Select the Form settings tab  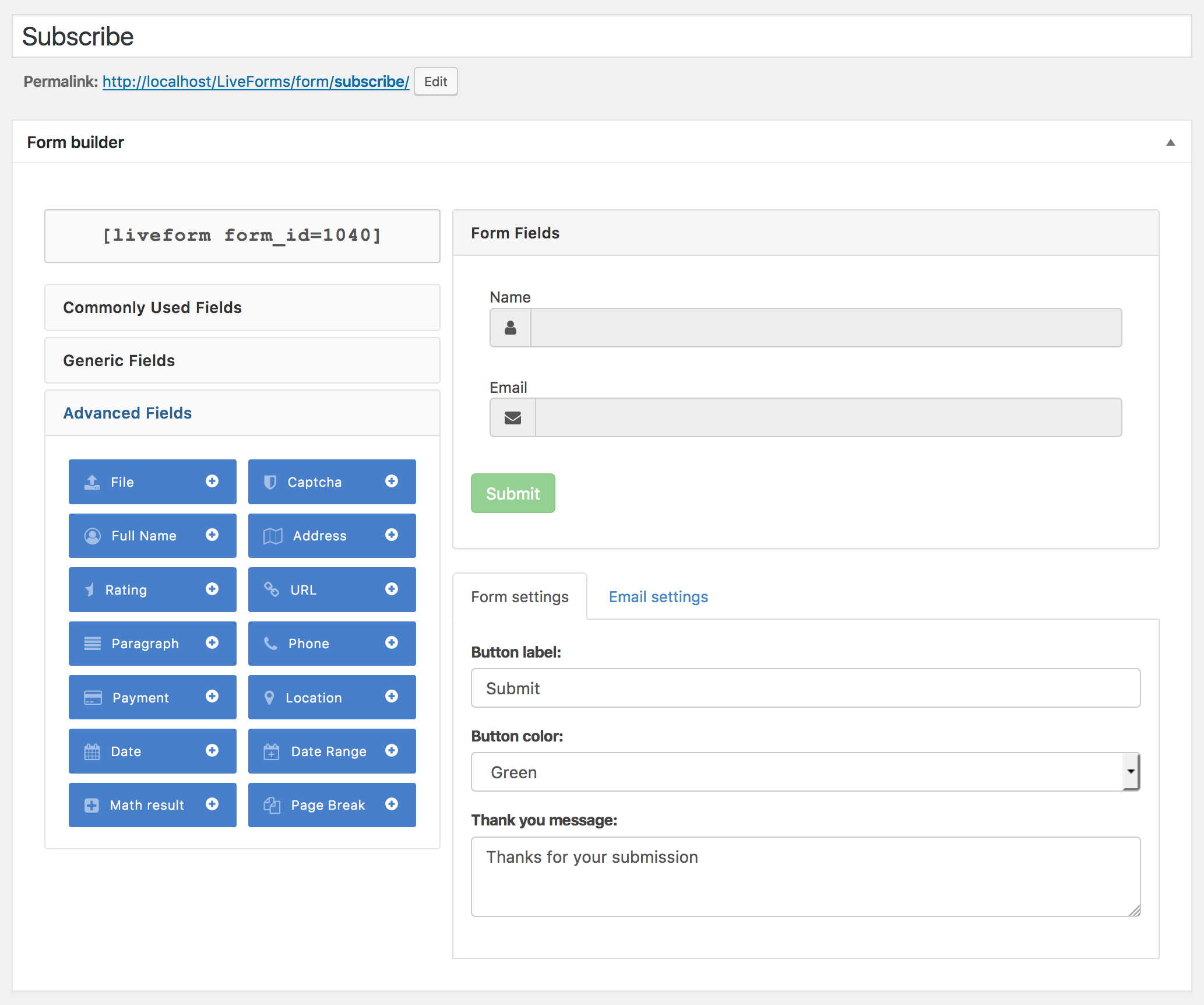point(520,597)
